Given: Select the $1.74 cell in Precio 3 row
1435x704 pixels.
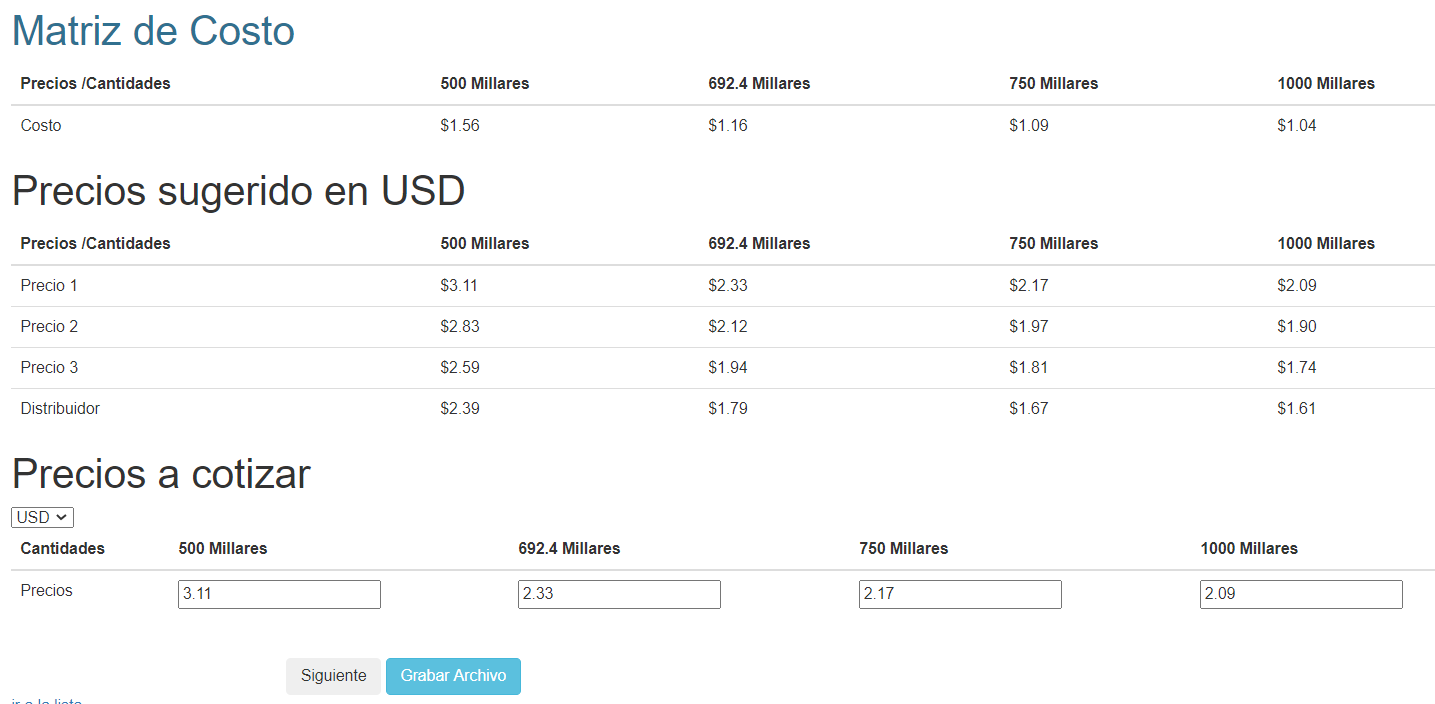Looking at the screenshot, I should (1296, 368).
